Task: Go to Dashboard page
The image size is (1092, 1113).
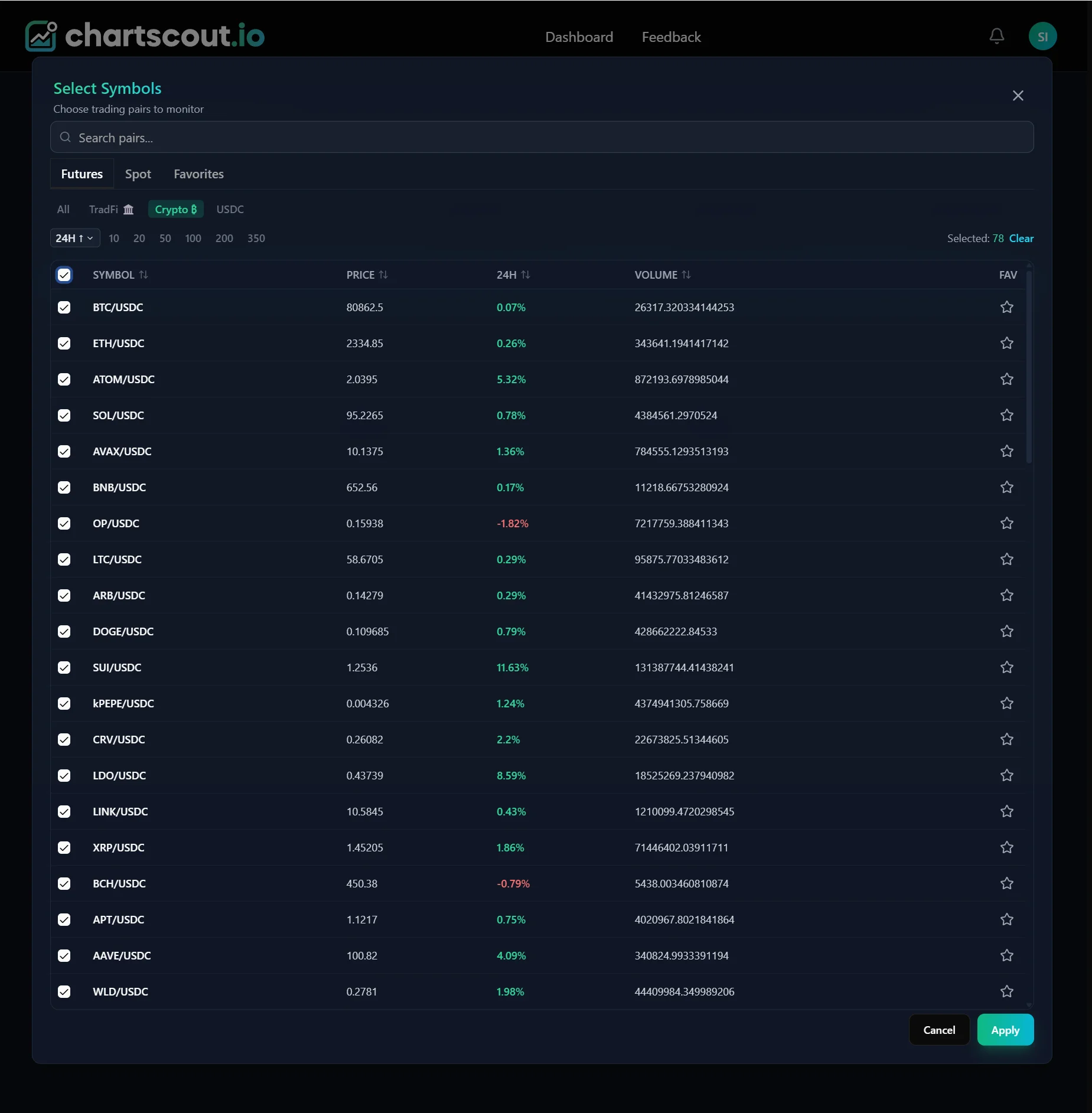Action: click(x=579, y=37)
